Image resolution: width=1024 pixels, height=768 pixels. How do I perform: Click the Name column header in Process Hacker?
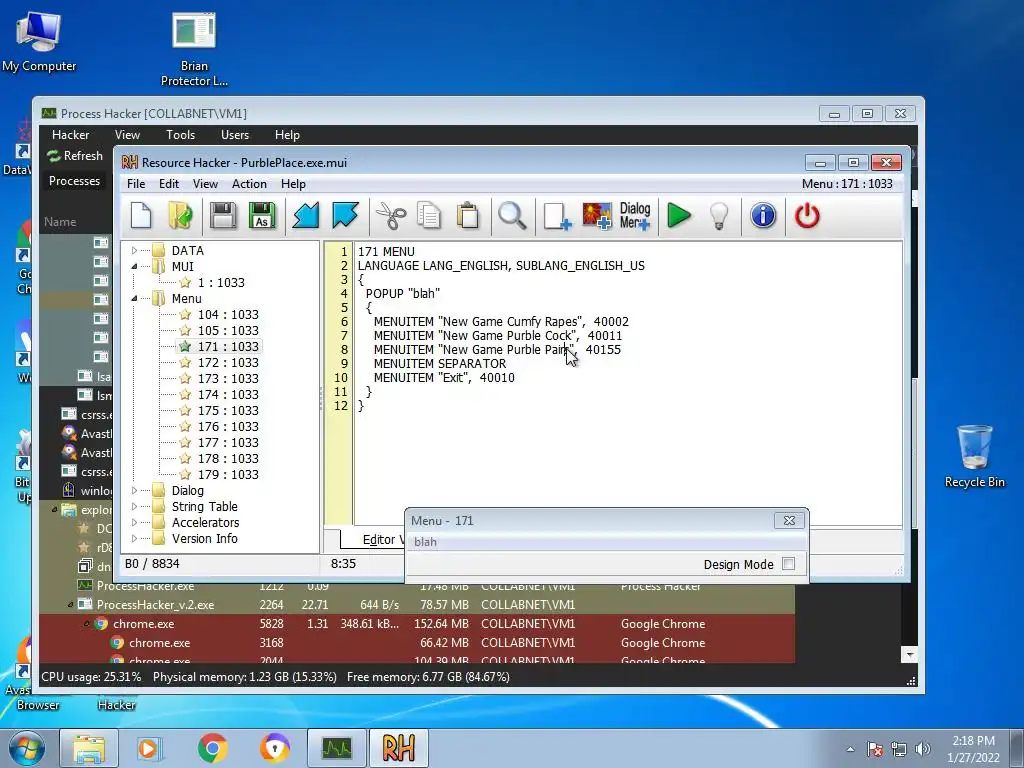tap(60, 222)
